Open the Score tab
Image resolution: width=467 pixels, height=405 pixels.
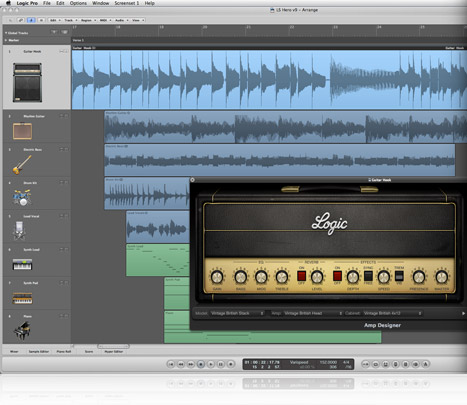point(89,352)
